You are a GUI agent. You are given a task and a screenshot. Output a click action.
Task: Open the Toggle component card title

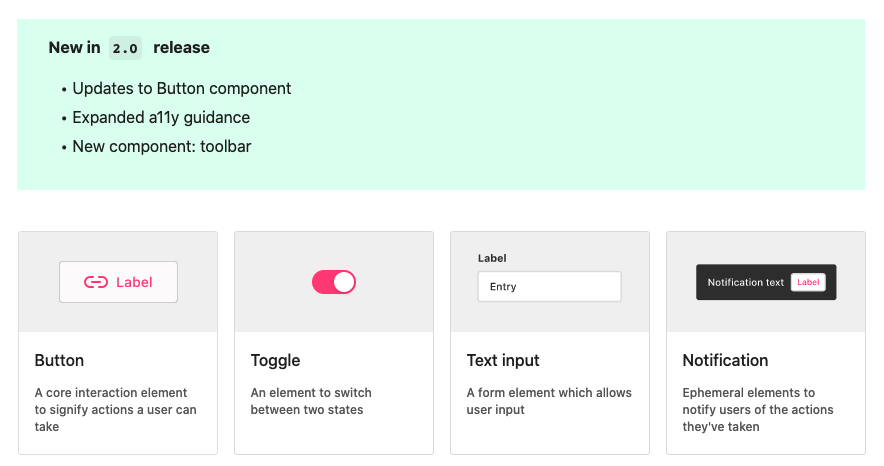[x=275, y=360]
